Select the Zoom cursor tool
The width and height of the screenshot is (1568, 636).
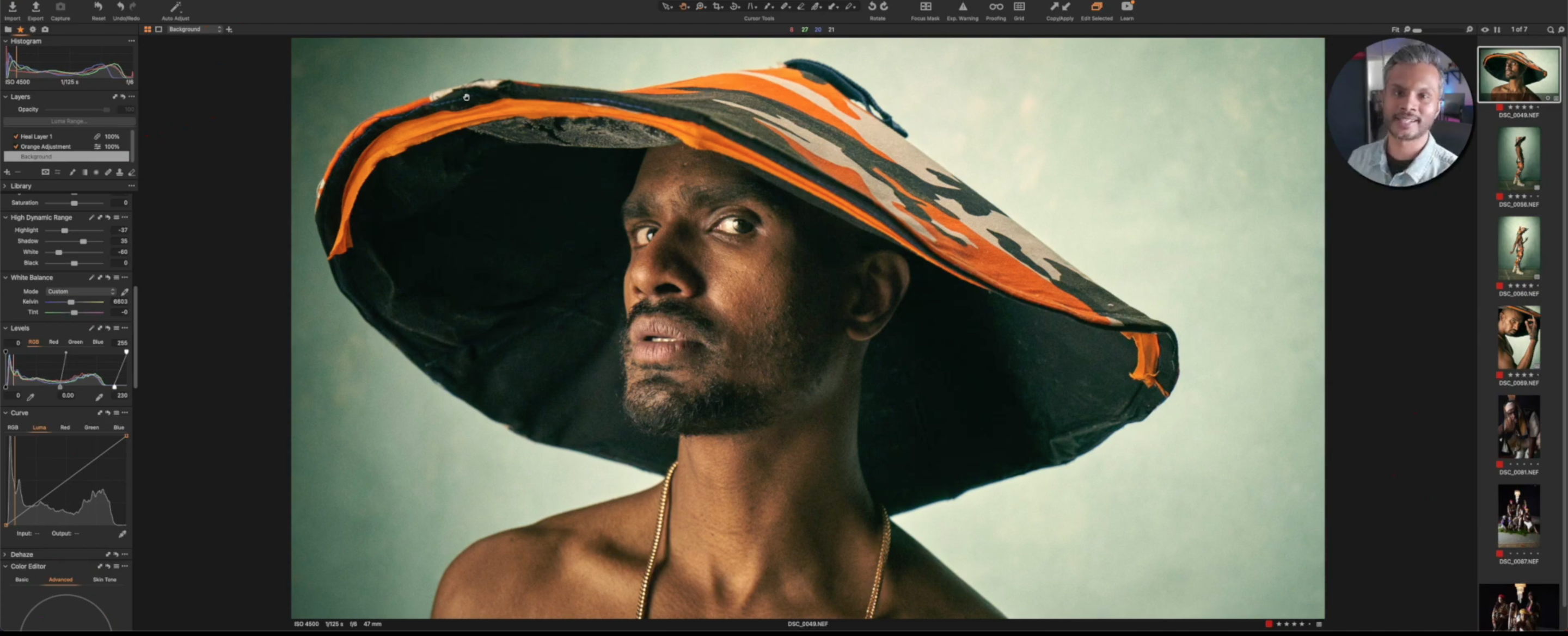(x=701, y=7)
